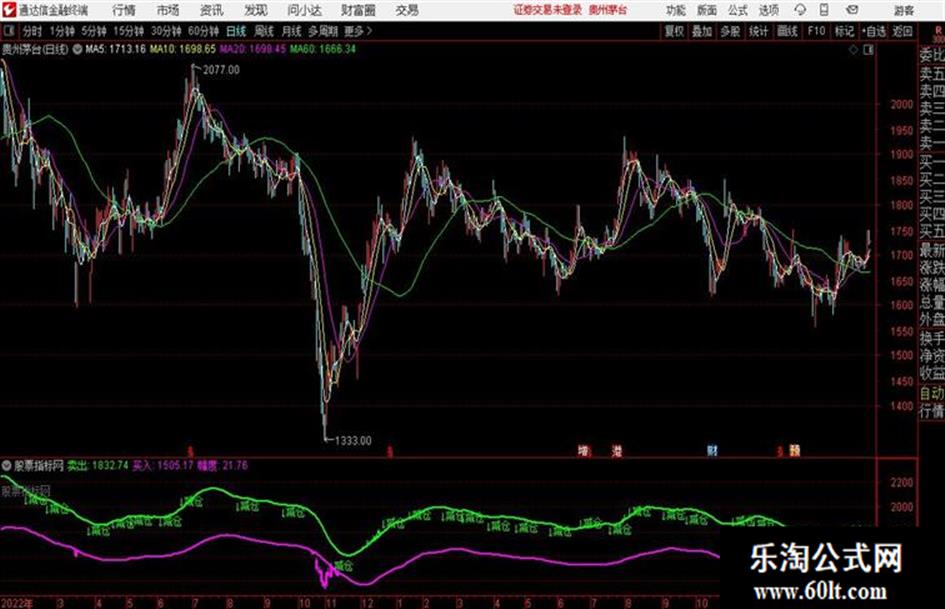Select the 日线 daily chart tab
This screenshot has width=945, height=609.
(236, 31)
